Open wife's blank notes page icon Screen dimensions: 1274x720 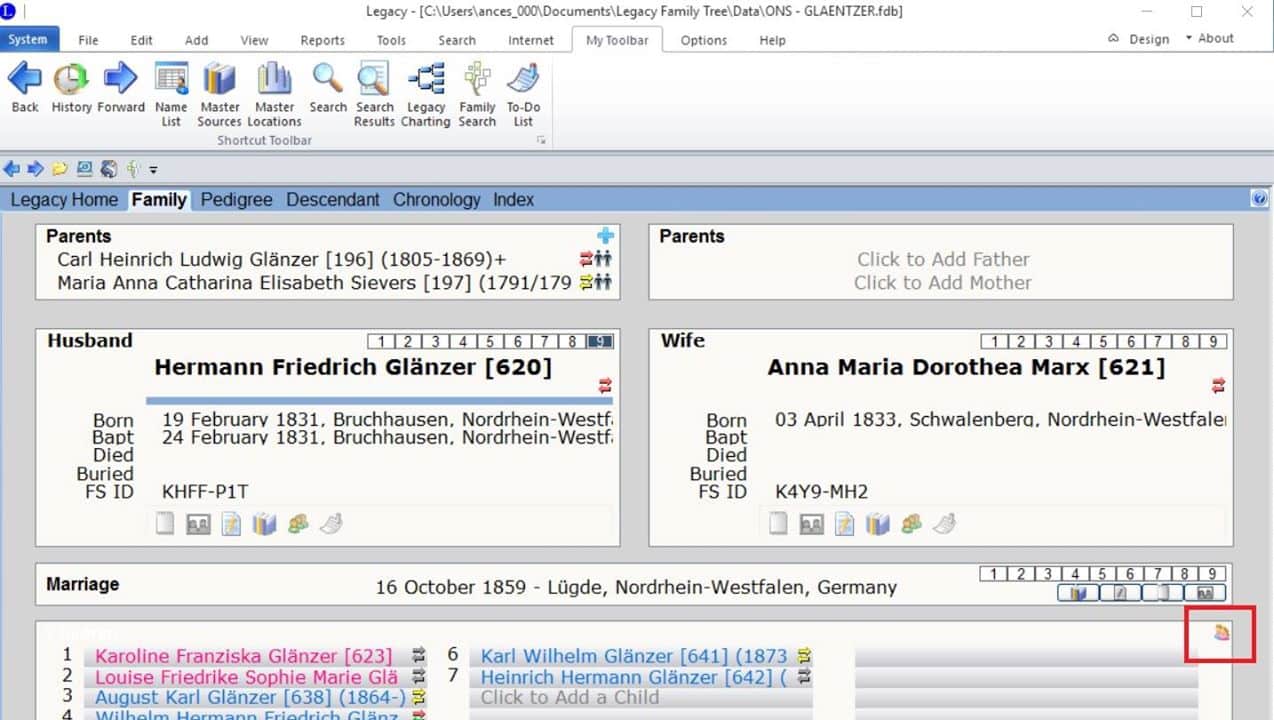point(778,523)
